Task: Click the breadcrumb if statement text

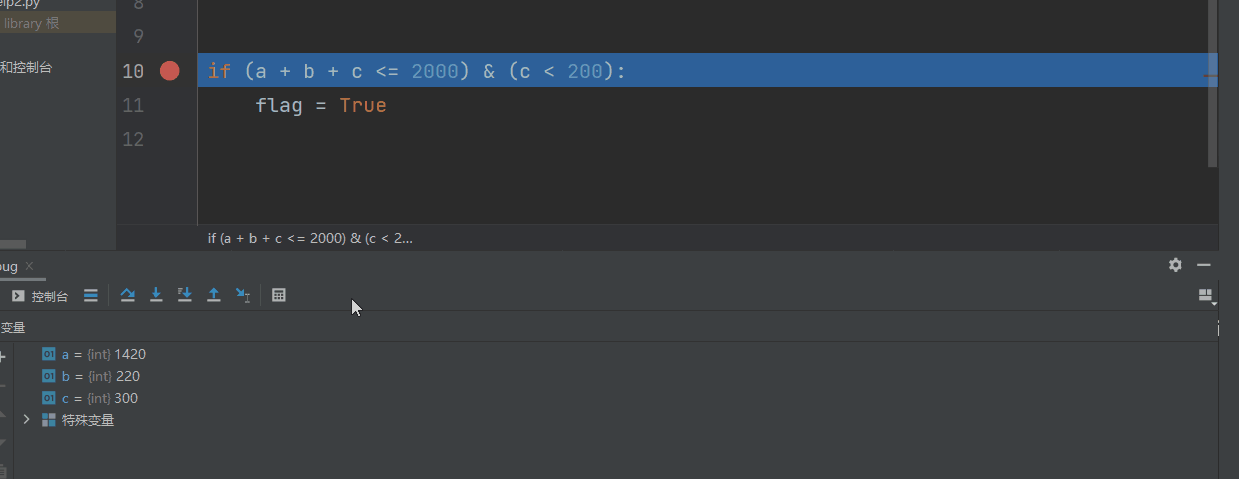Action: [309, 238]
